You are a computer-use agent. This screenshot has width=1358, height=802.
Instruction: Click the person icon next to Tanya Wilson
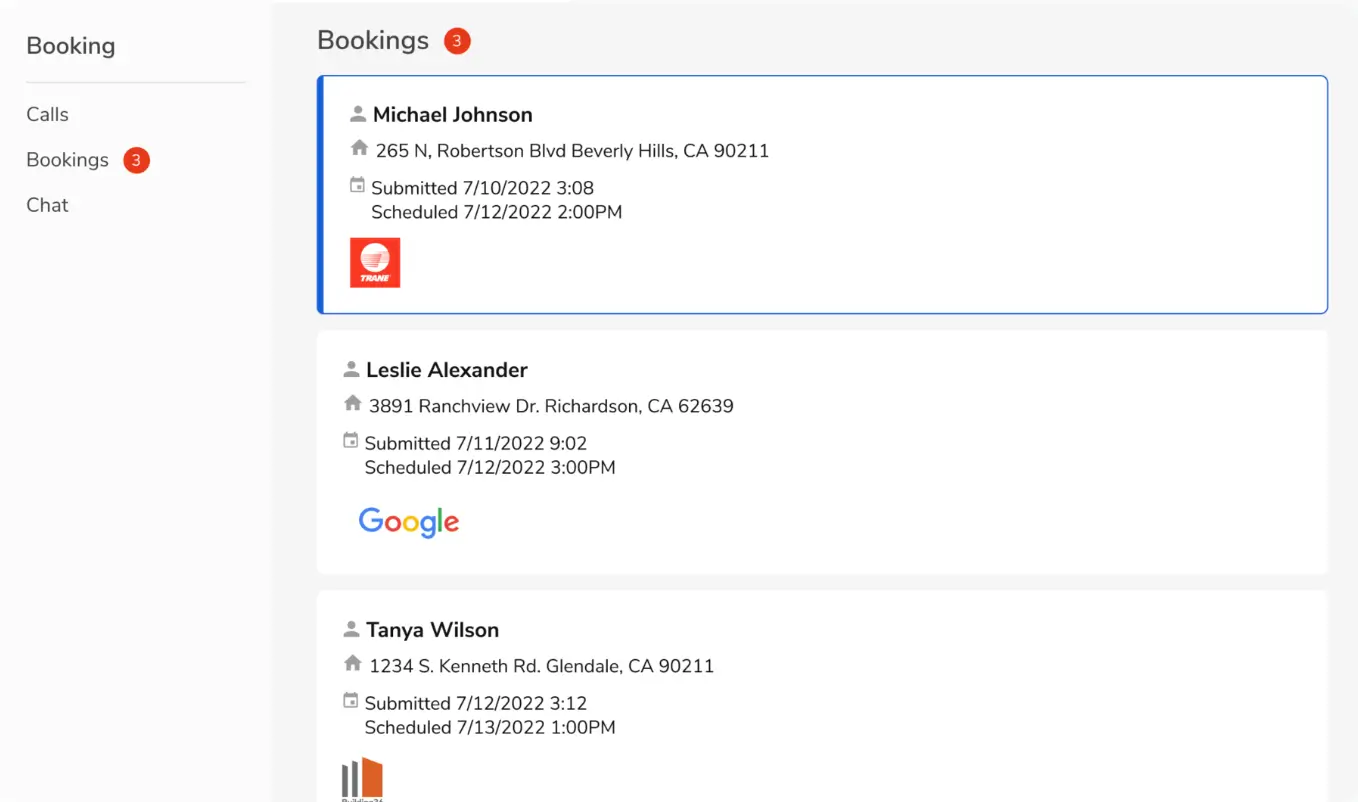click(351, 628)
